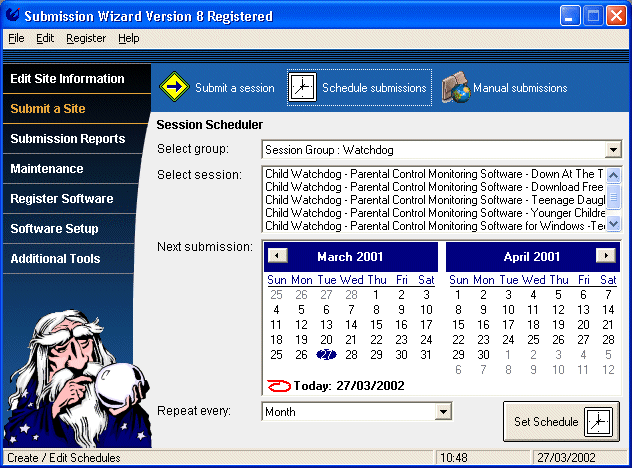Click the March 2001 calendar header

(350, 257)
